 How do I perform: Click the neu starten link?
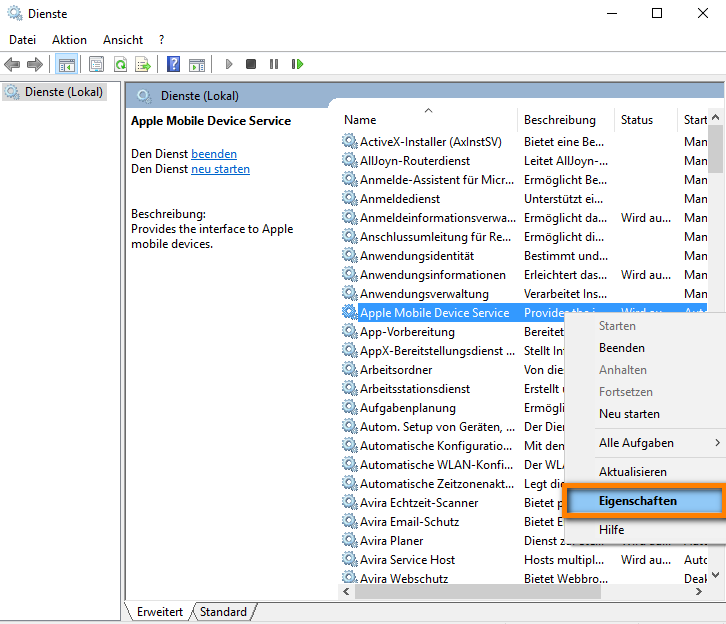pos(220,169)
